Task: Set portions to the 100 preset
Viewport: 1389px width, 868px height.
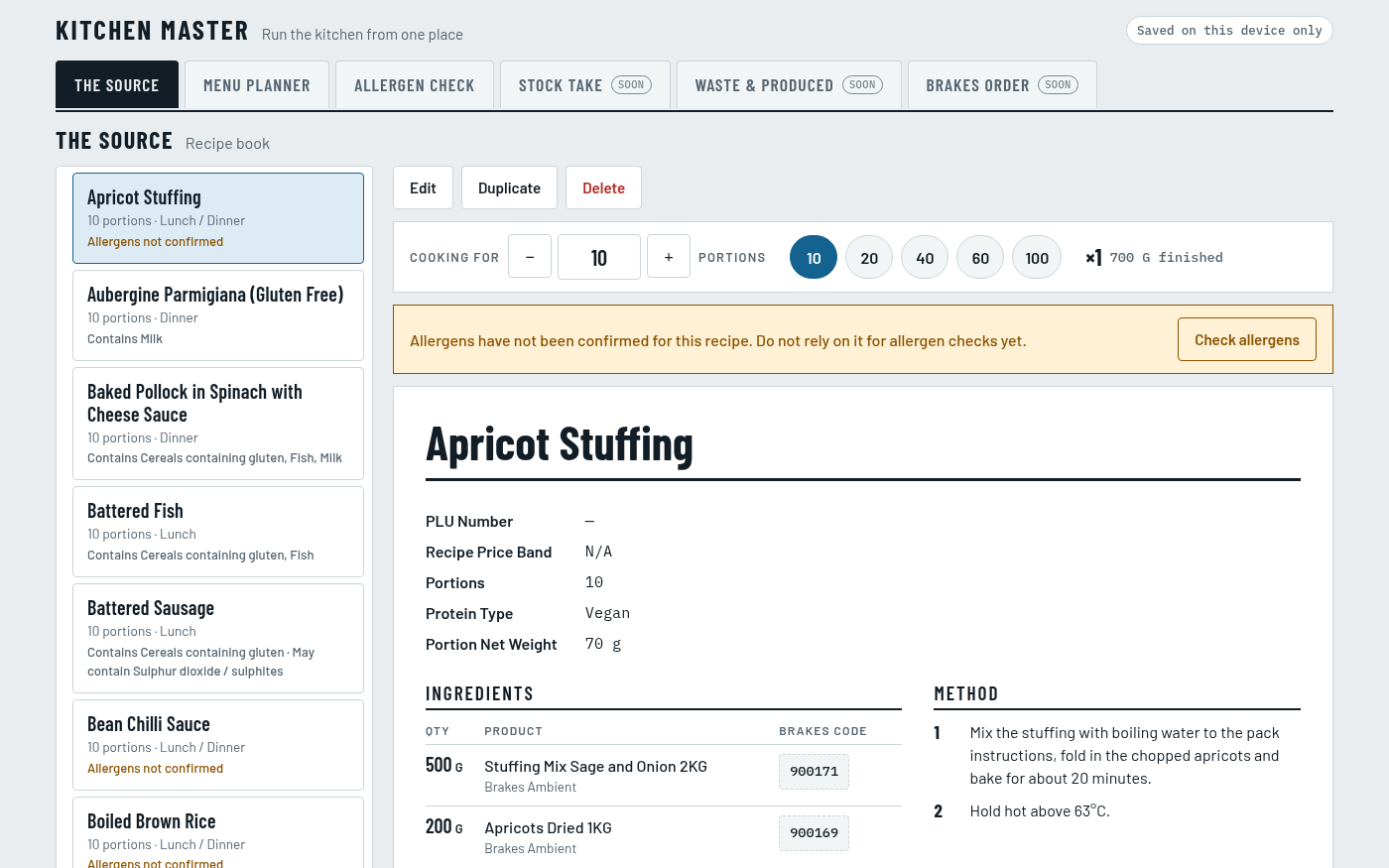Action: point(1037,257)
